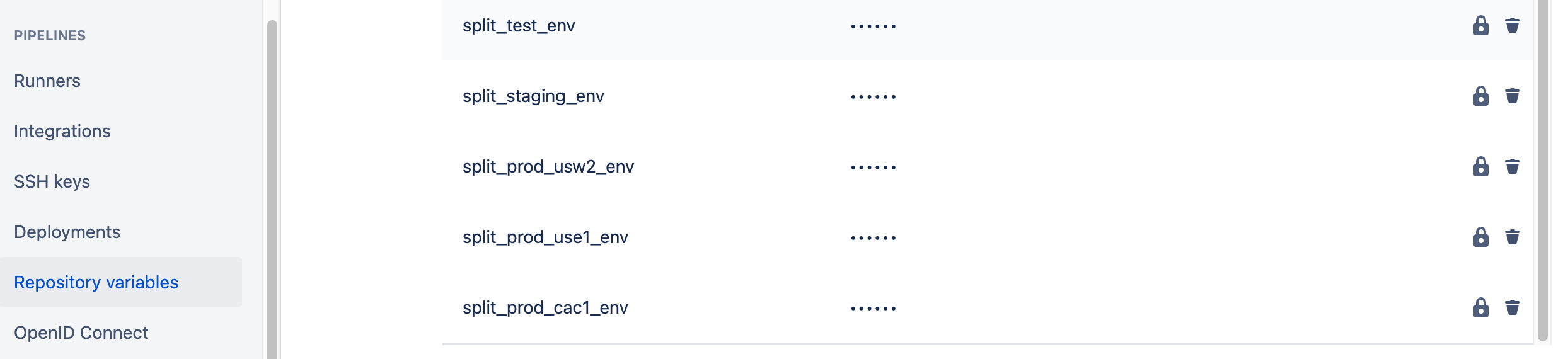
Task: Click lock icon for split_test_env variable
Action: tap(1480, 26)
